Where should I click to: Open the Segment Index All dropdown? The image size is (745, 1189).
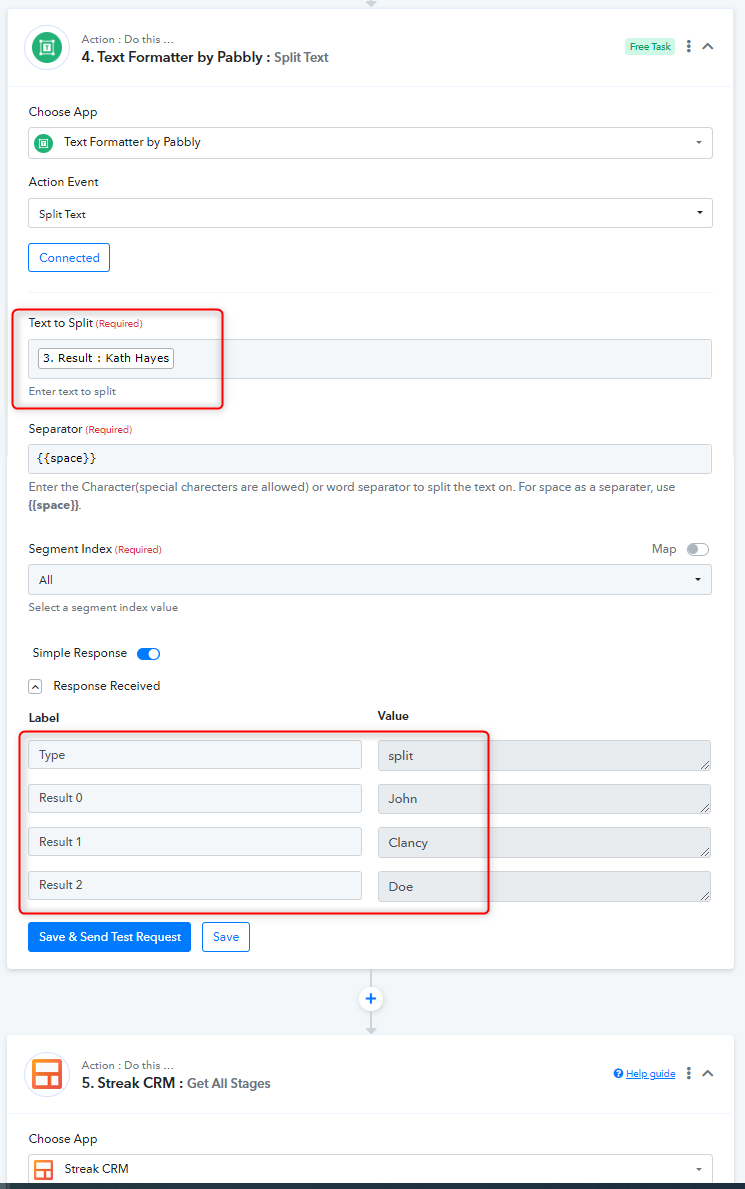point(370,579)
